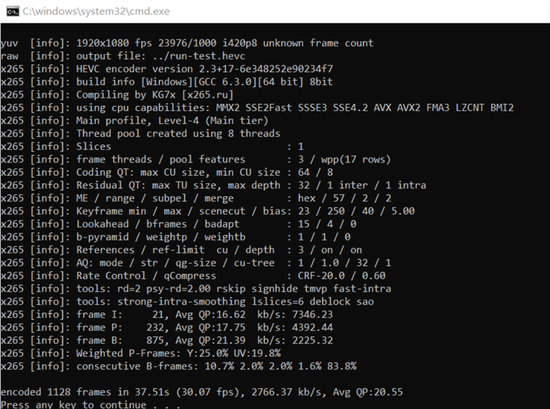Click the output file path ../run-test.hevc
The image size is (550, 409).
199,56
